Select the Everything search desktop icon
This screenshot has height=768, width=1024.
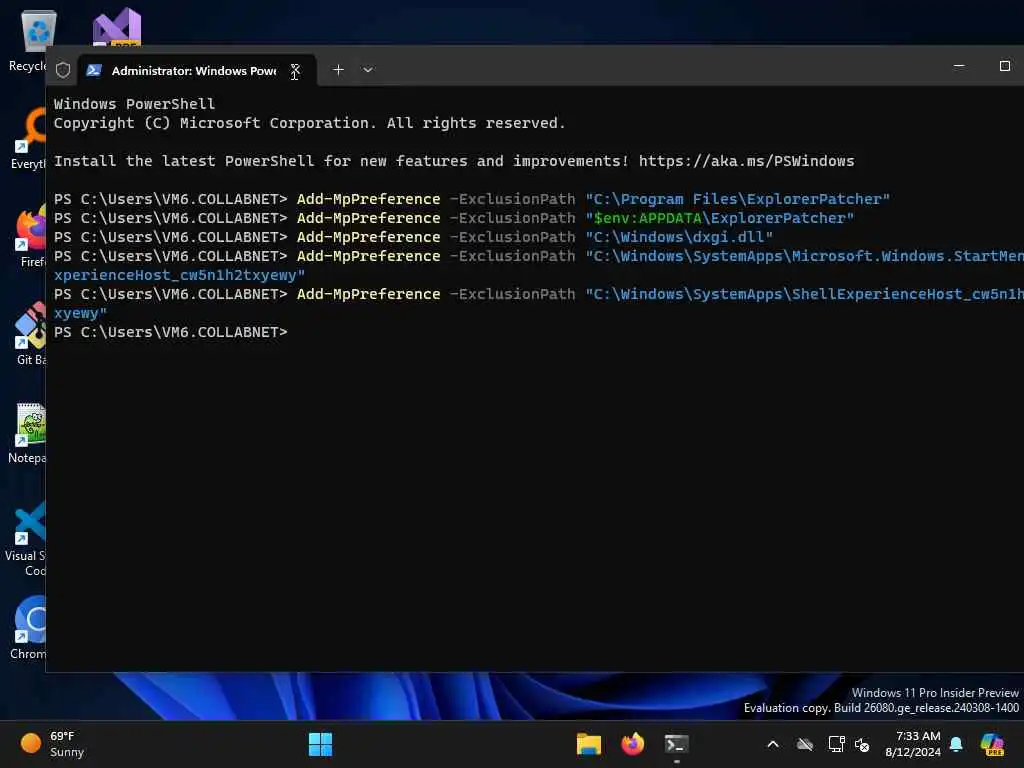29,138
